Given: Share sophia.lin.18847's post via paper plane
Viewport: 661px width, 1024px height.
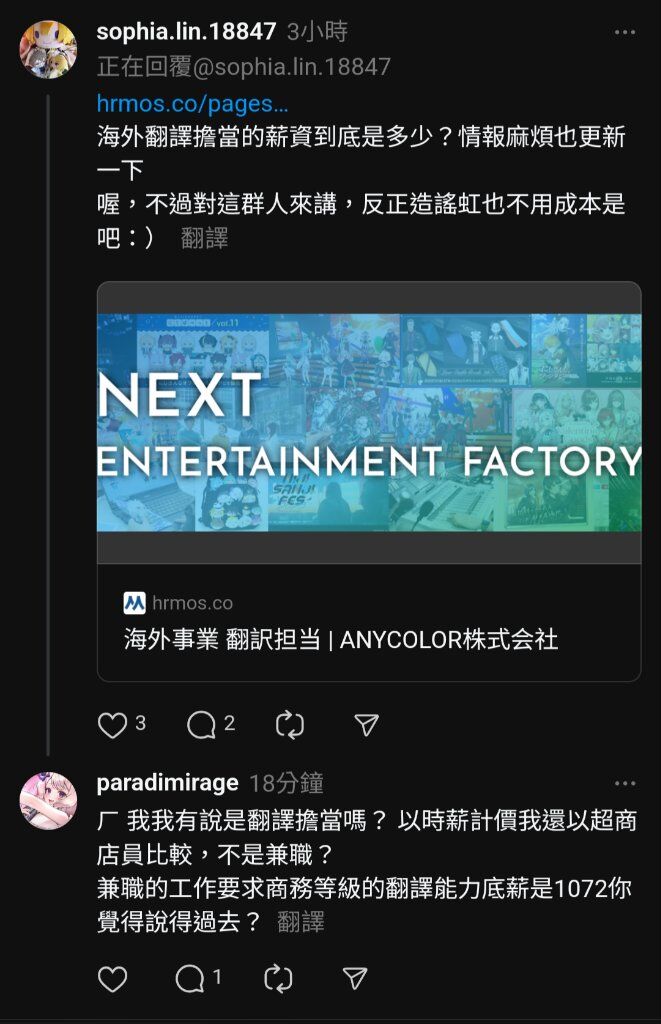Looking at the screenshot, I should click(366, 725).
